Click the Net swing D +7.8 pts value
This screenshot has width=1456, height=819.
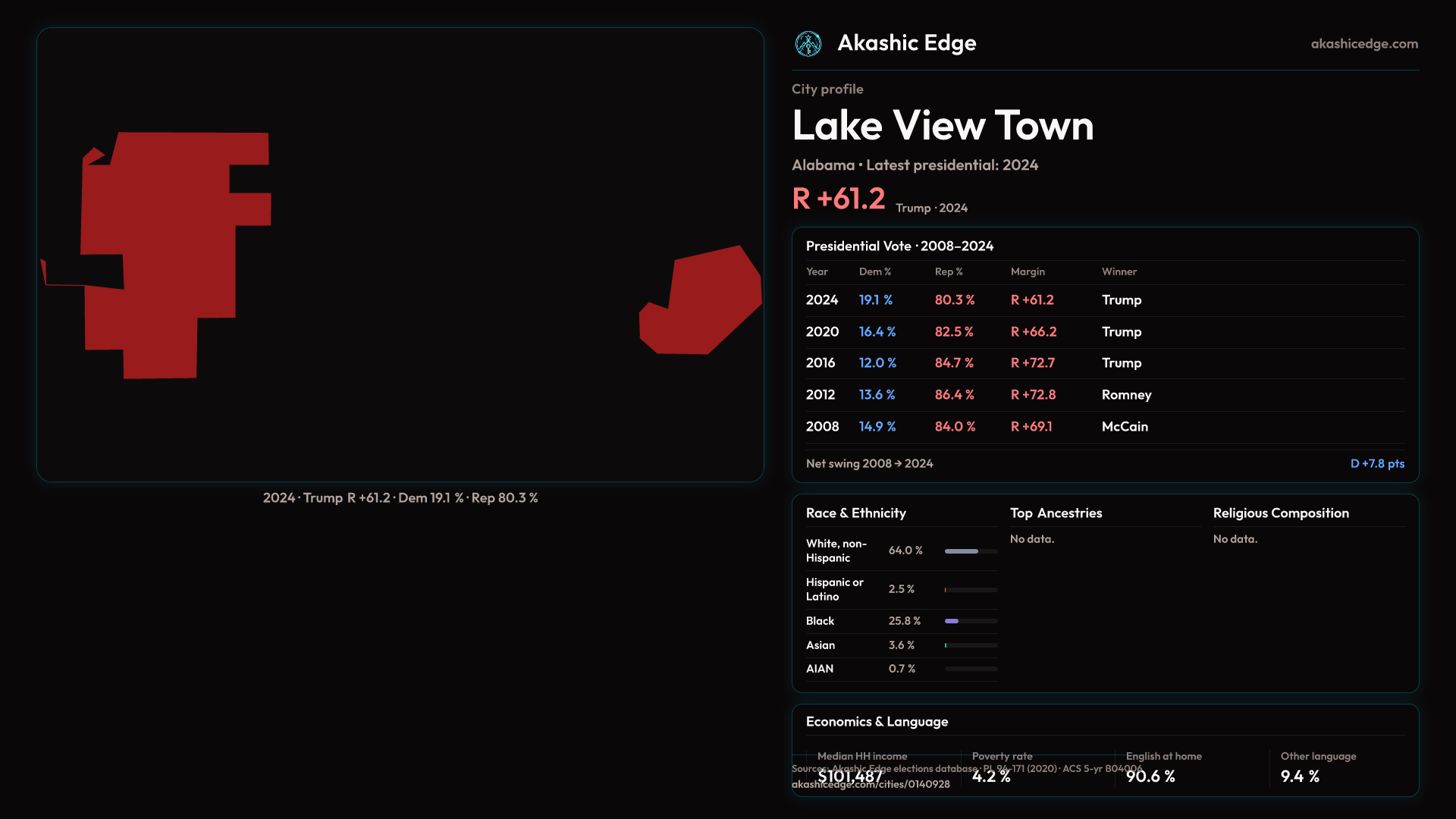point(1376,464)
